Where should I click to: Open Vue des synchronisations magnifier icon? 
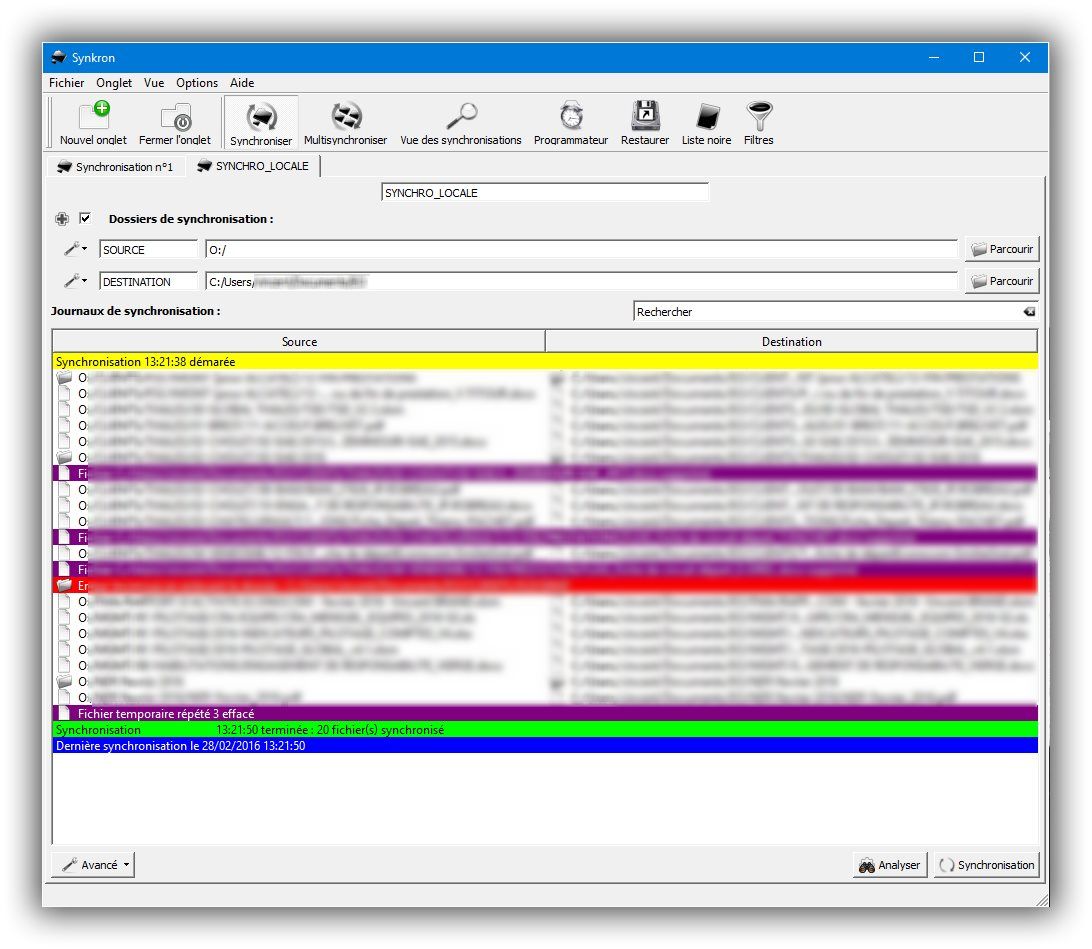click(461, 117)
